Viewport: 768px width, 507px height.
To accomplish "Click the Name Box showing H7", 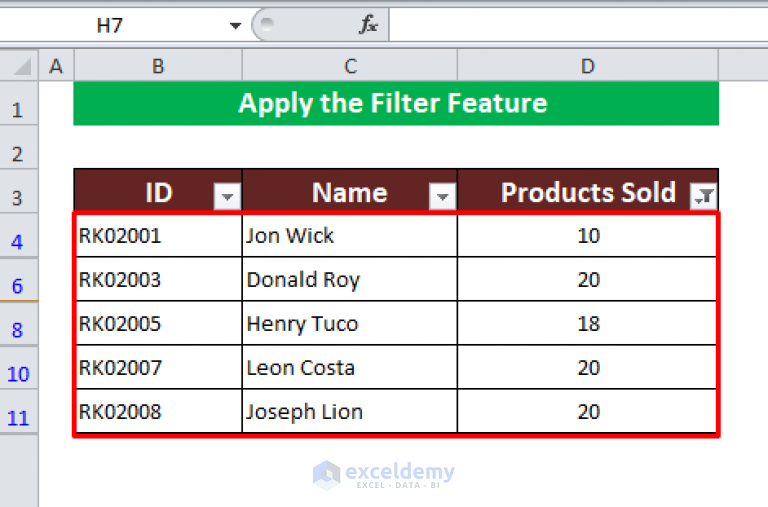I will click(110, 25).
